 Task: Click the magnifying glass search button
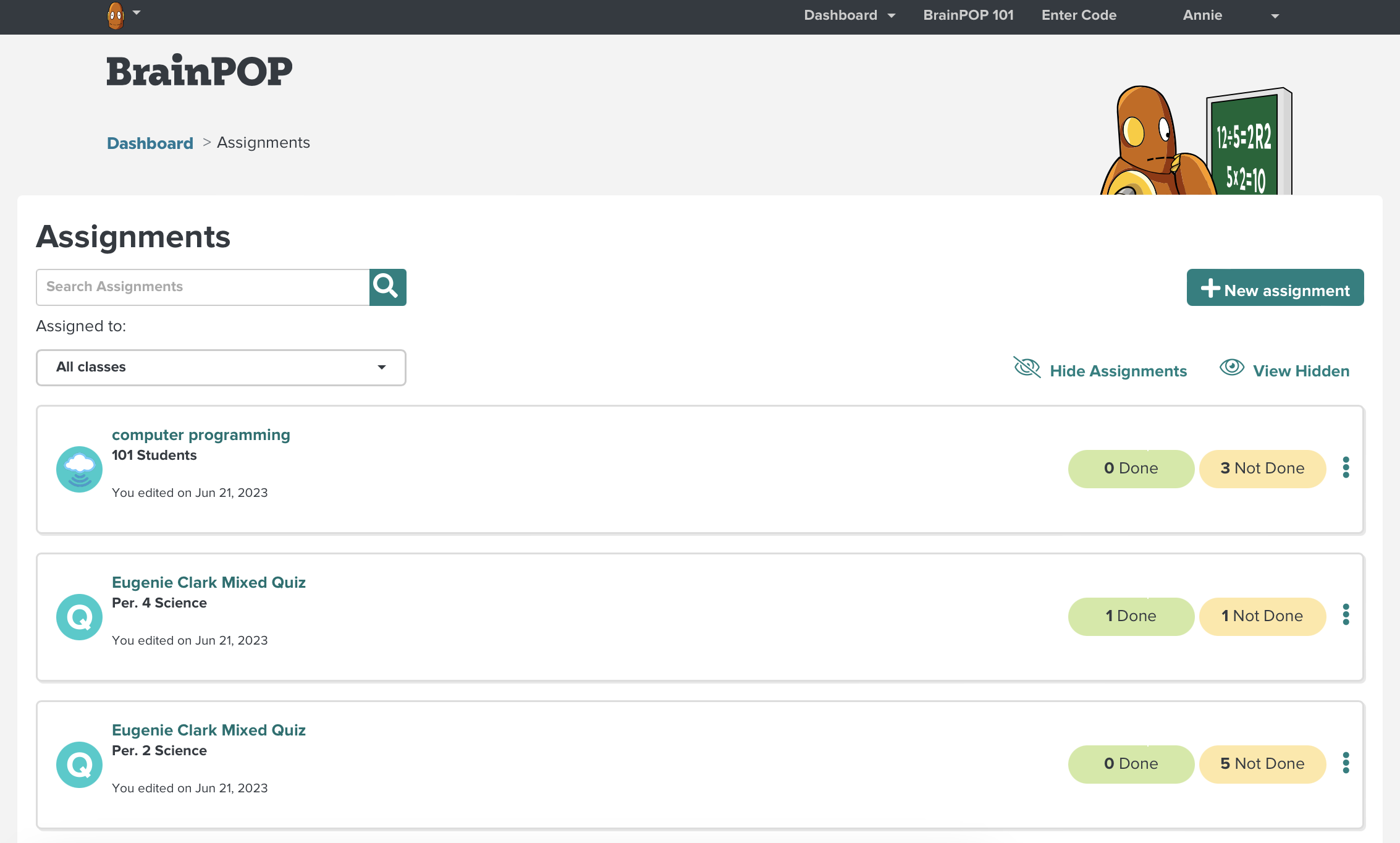tap(387, 287)
